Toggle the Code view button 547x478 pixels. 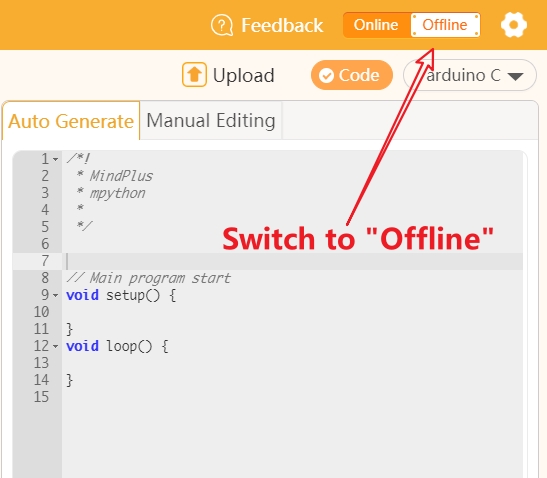point(352,75)
